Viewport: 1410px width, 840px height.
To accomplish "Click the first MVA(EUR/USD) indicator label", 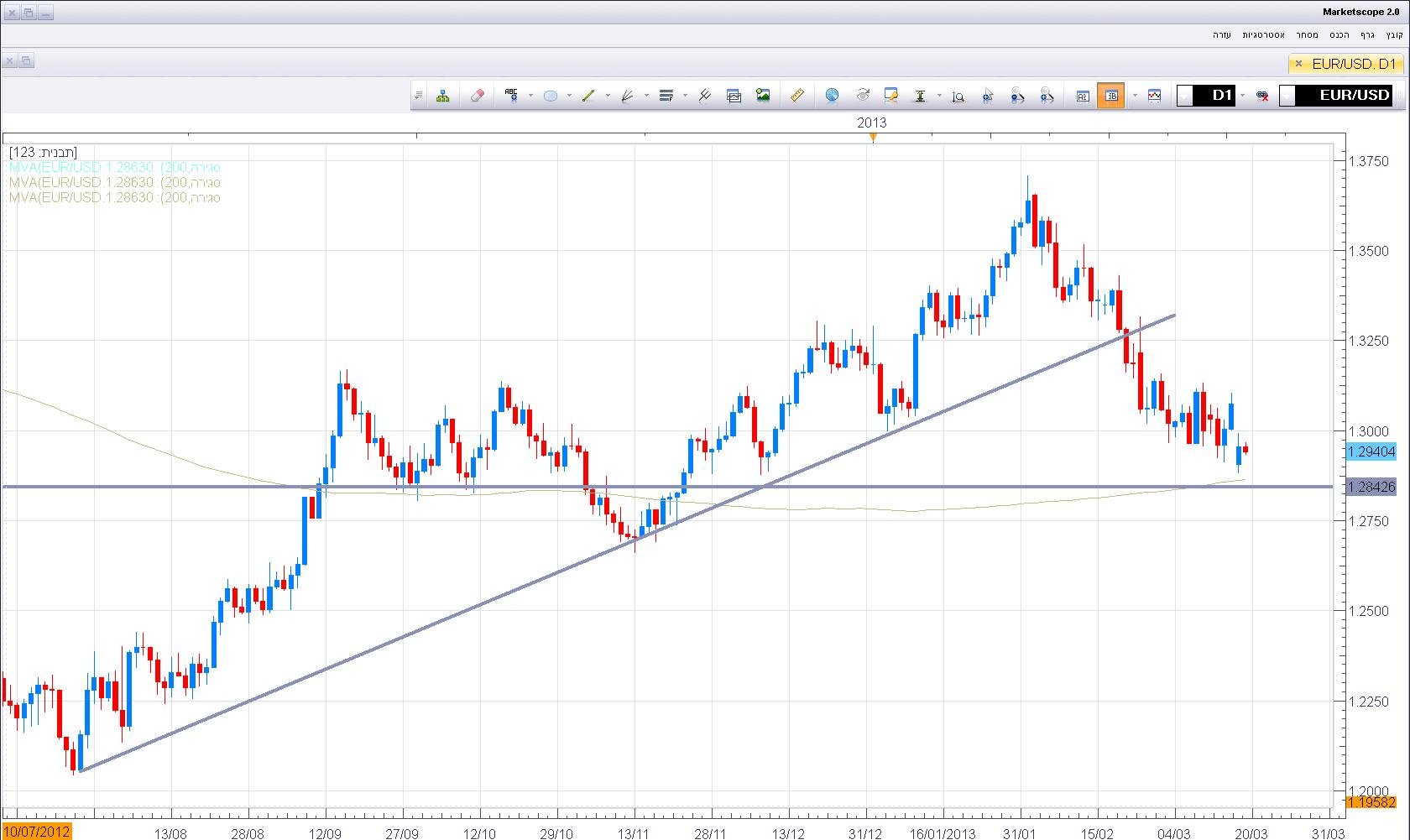I will [x=114, y=167].
